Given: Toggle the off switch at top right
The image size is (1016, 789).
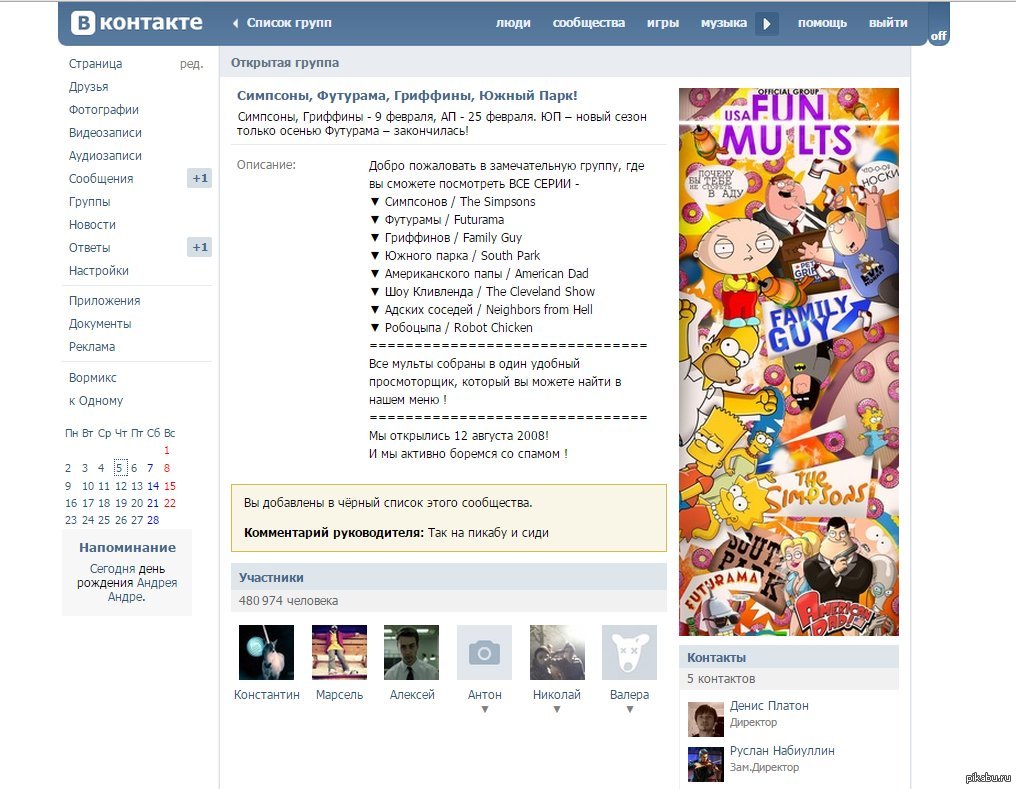Looking at the screenshot, I should pyautogui.click(x=938, y=36).
